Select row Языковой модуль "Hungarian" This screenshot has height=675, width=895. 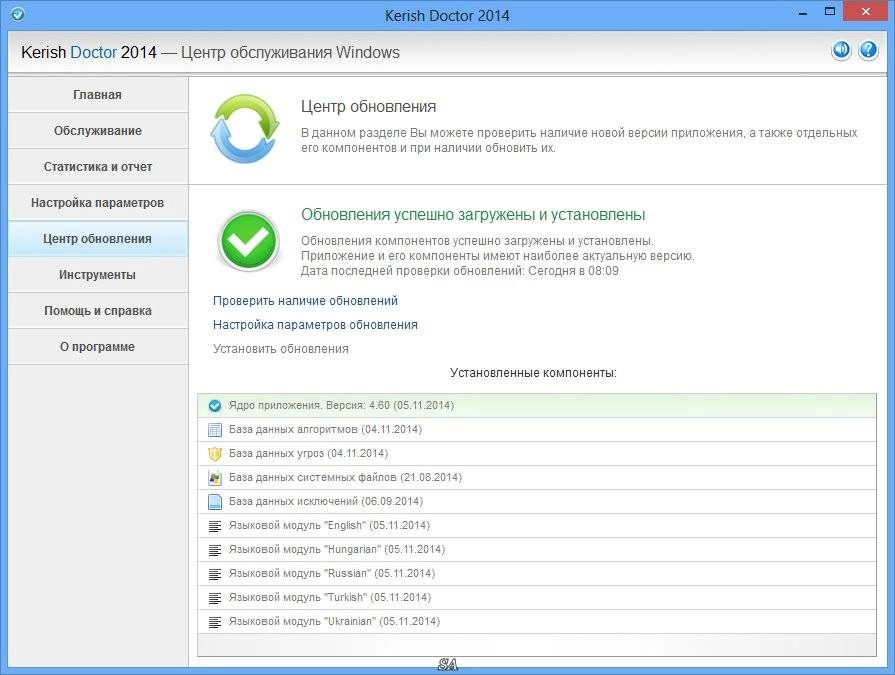click(x=537, y=549)
